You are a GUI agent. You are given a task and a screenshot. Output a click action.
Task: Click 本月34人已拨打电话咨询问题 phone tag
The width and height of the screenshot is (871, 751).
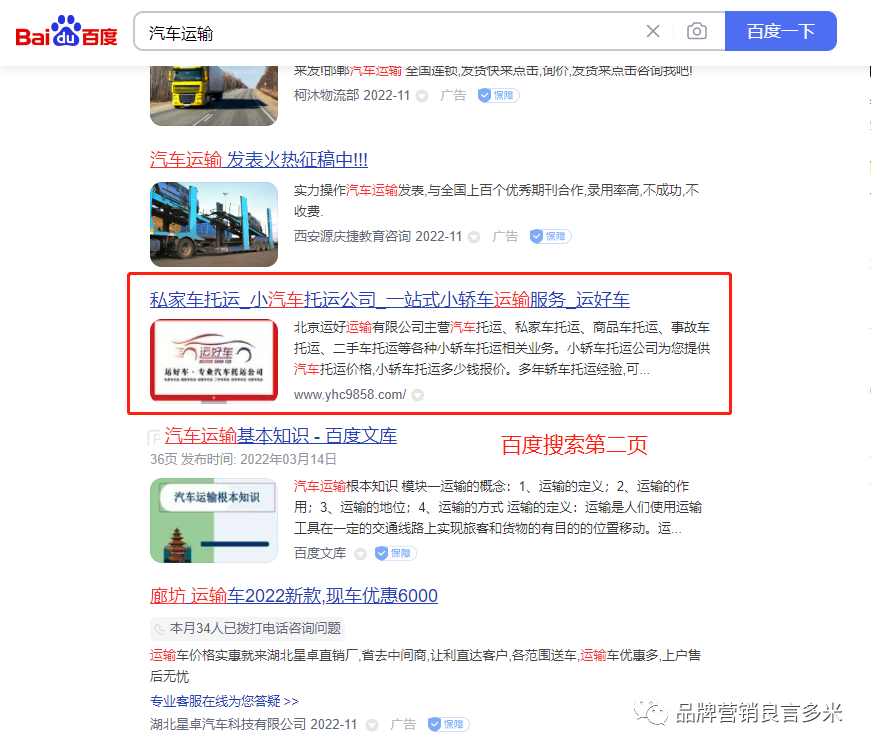point(248,629)
